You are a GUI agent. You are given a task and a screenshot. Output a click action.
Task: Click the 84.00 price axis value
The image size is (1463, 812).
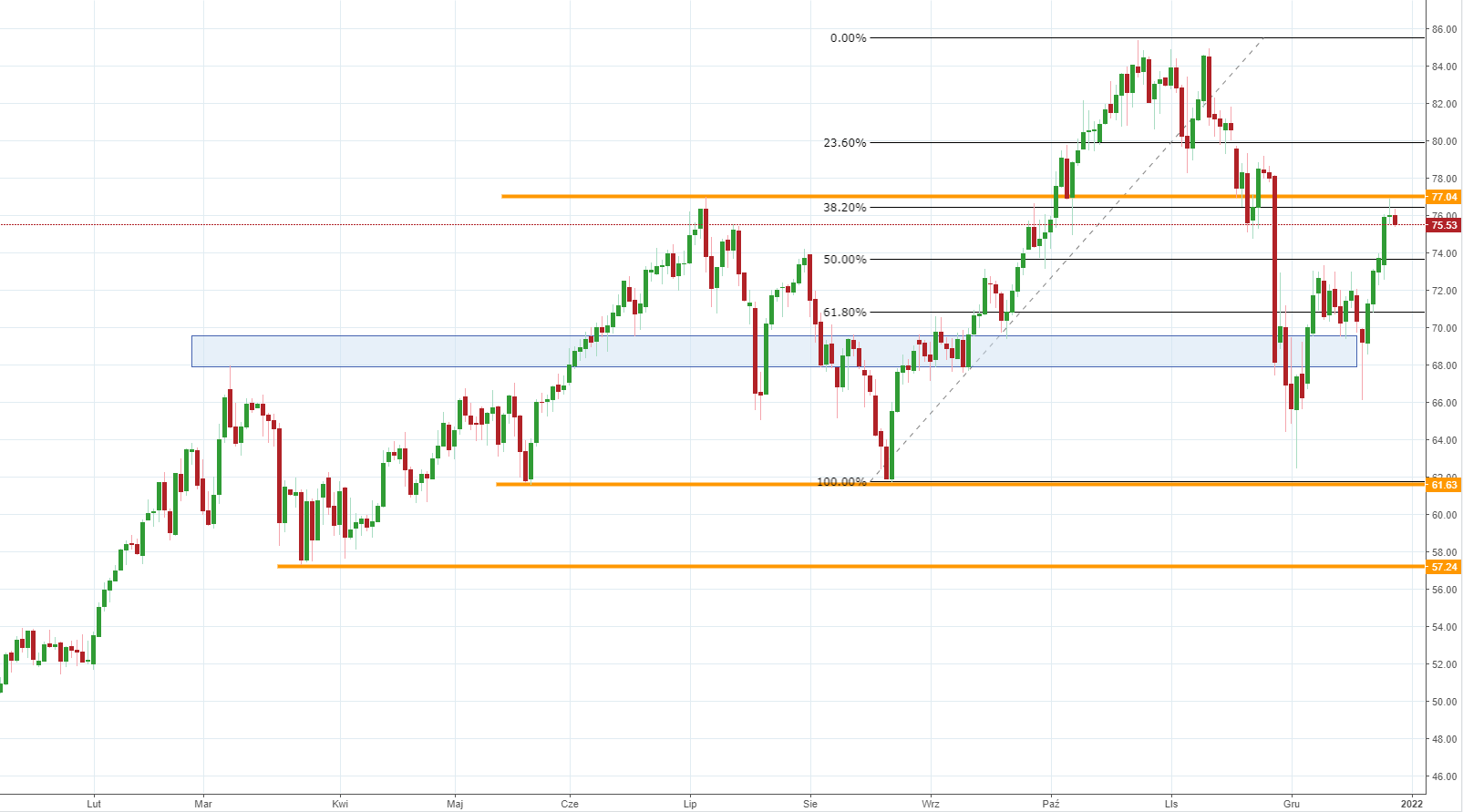pyautogui.click(x=1444, y=67)
